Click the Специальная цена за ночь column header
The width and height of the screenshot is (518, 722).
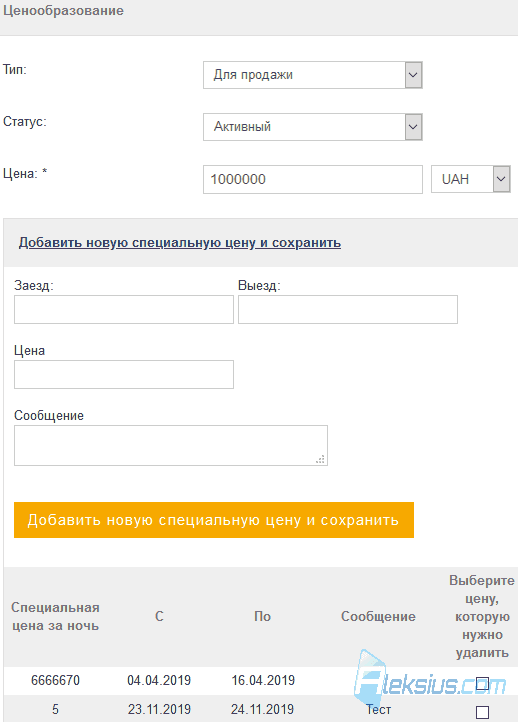[x=55, y=617]
